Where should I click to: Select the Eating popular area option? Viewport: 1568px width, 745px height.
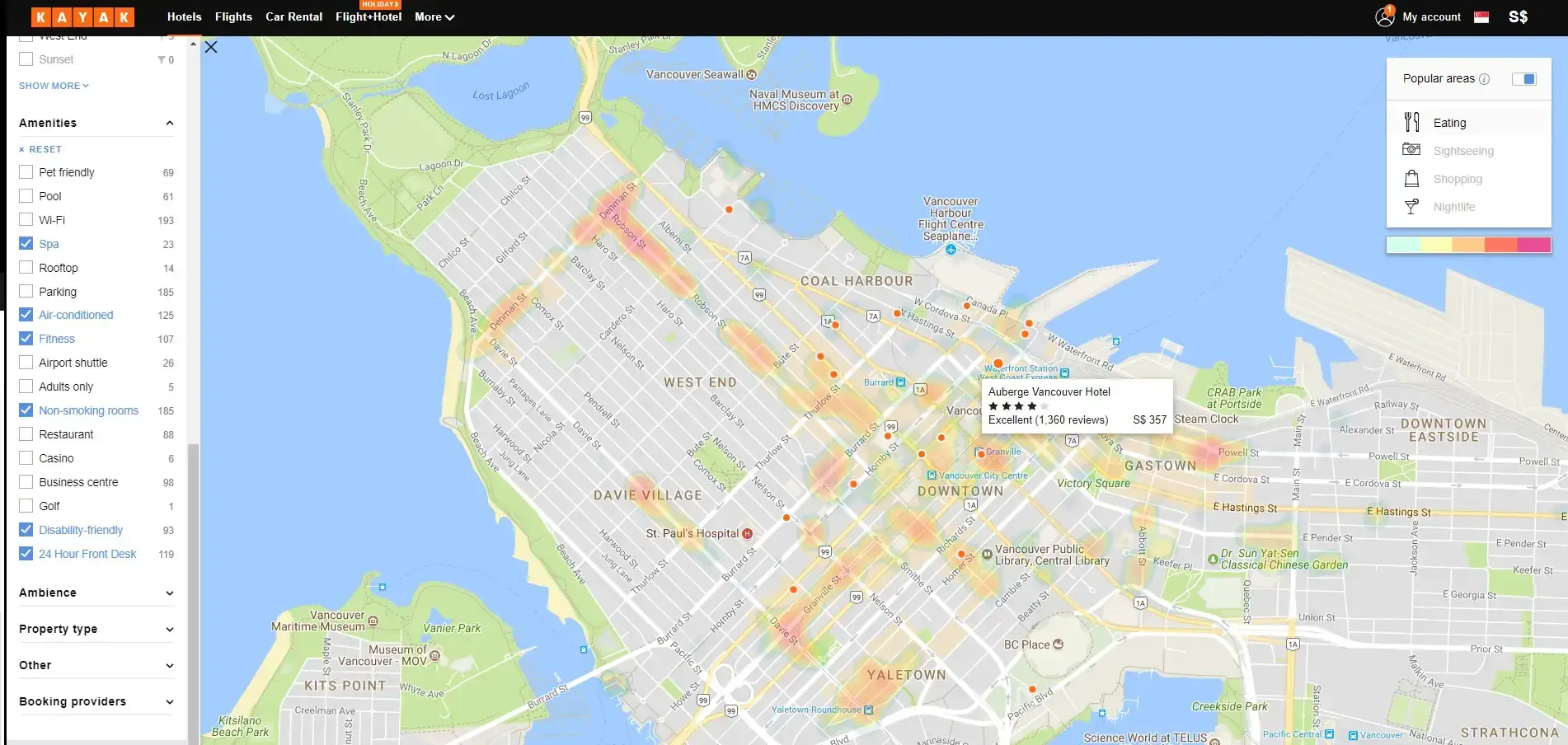coord(1469,122)
